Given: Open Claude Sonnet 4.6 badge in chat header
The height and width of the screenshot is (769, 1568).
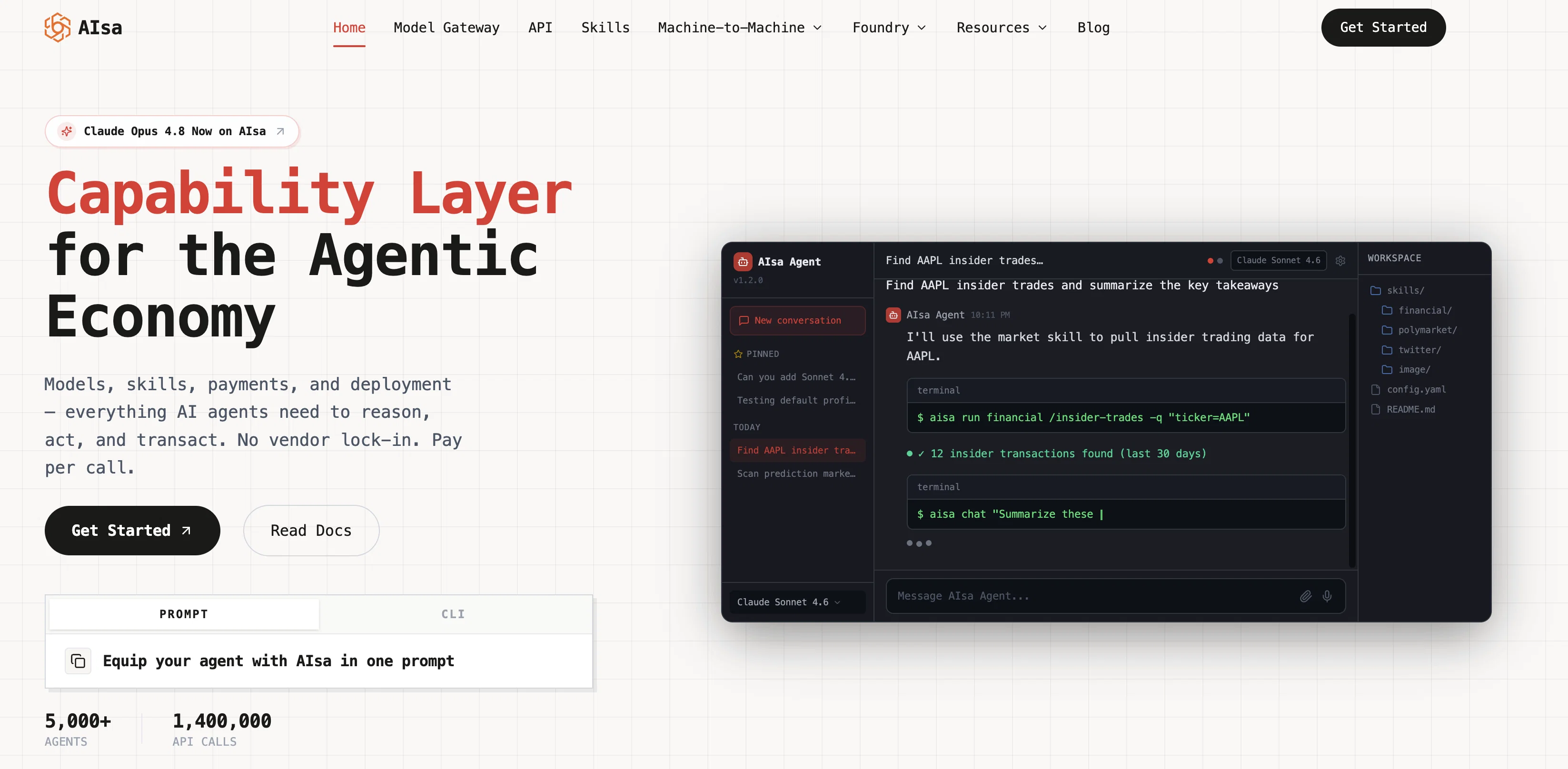Looking at the screenshot, I should [x=1278, y=260].
